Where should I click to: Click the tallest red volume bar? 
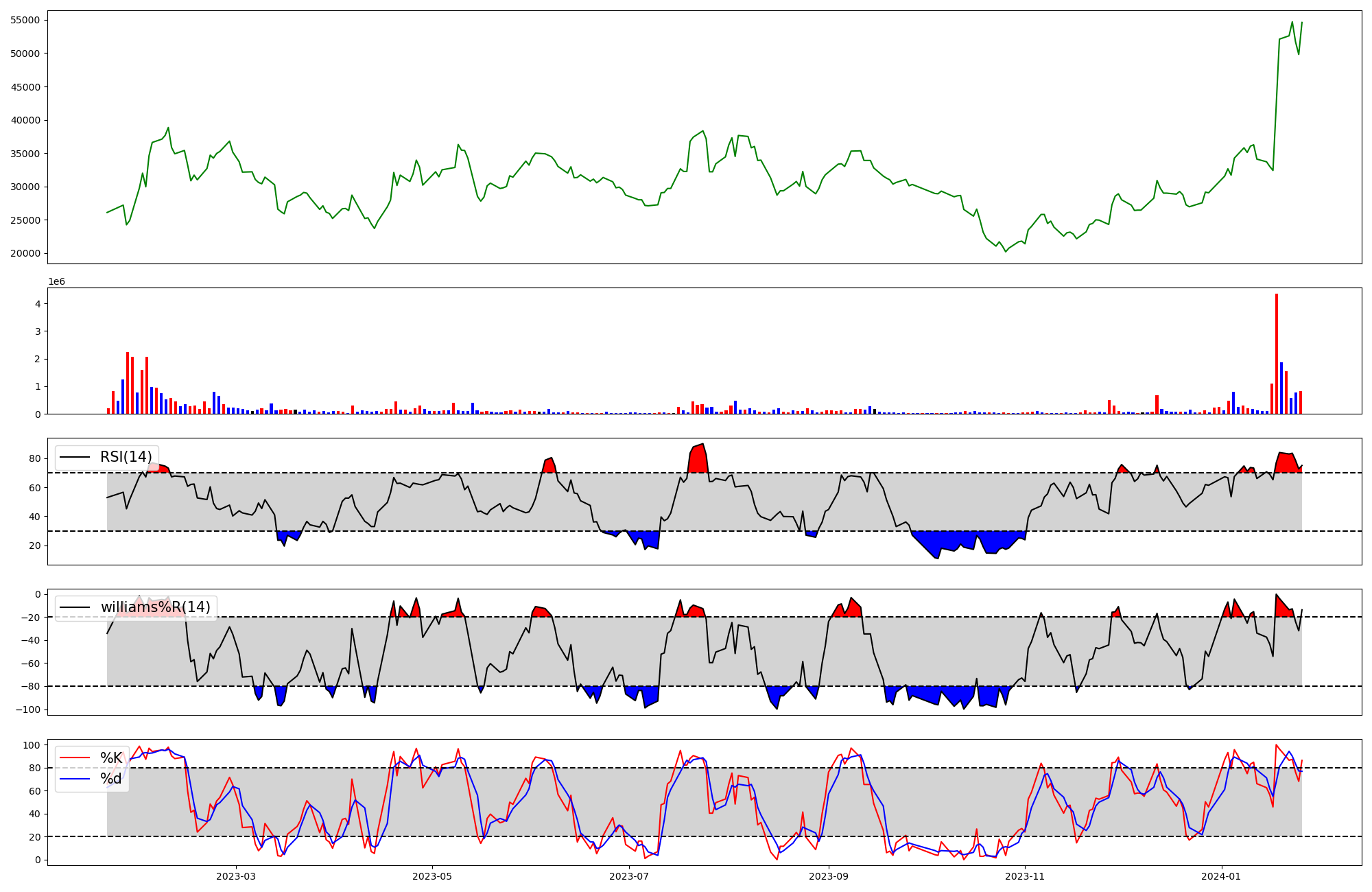click(1277, 353)
